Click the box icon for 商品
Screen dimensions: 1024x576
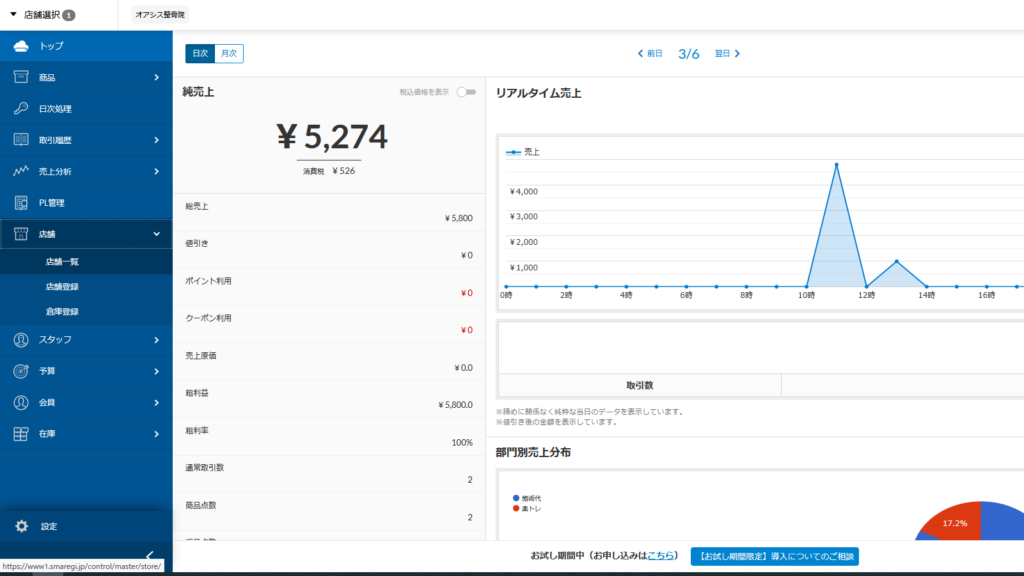[x=20, y=77]
